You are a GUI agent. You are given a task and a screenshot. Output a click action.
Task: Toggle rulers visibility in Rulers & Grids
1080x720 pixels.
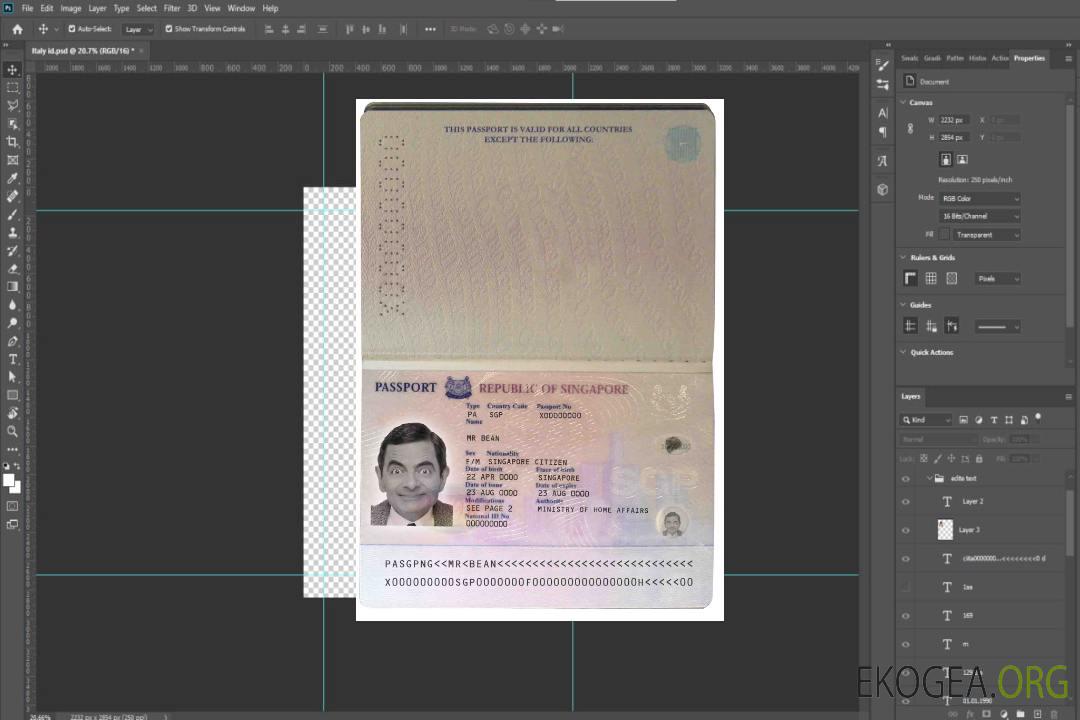(x=910, y=278)
